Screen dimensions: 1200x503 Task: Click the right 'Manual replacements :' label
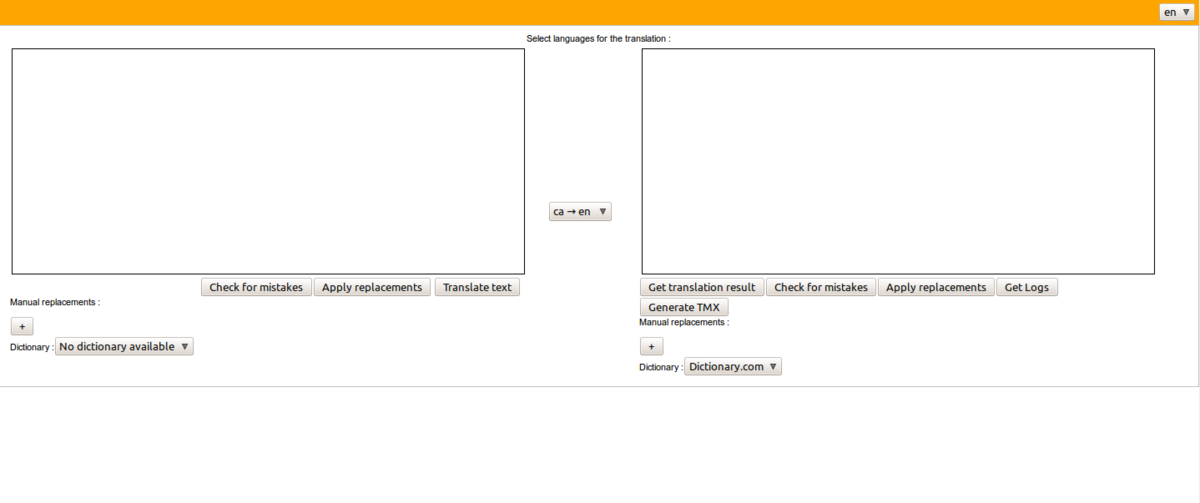[x=684, y=323]
